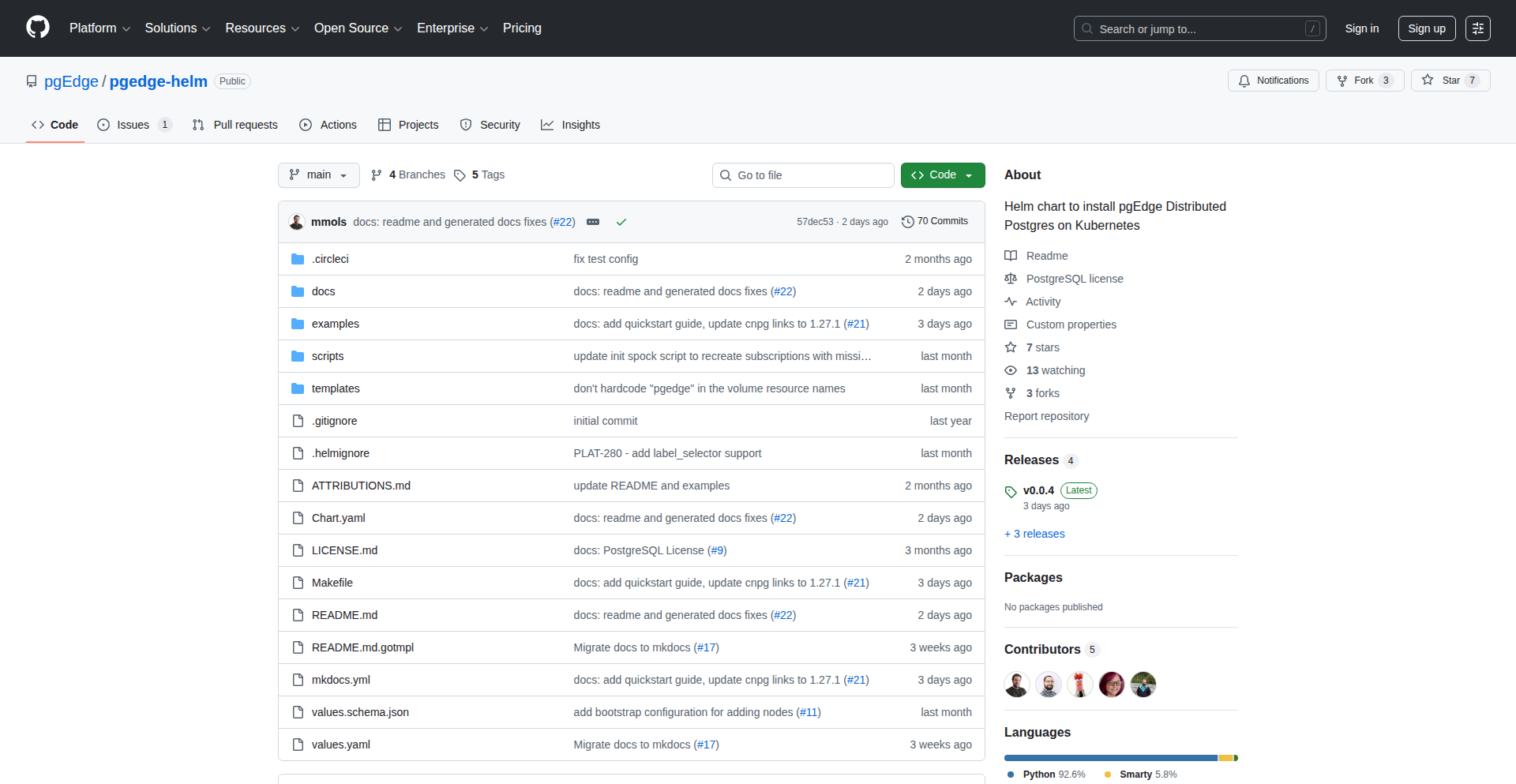Click the Sign up button

click(x=1426, y=28)
